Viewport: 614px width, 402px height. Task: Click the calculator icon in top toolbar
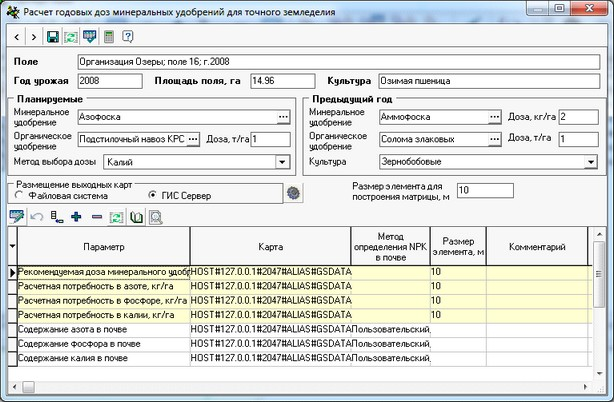(108, 37)
